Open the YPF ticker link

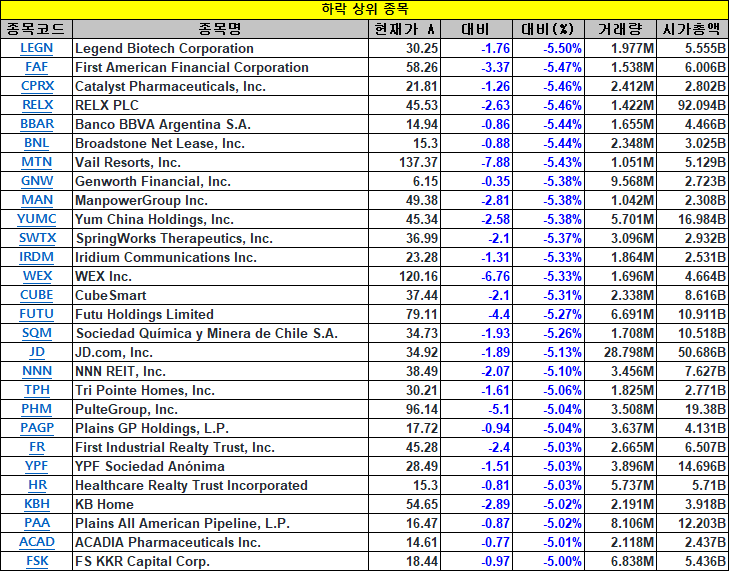(37, 466)
